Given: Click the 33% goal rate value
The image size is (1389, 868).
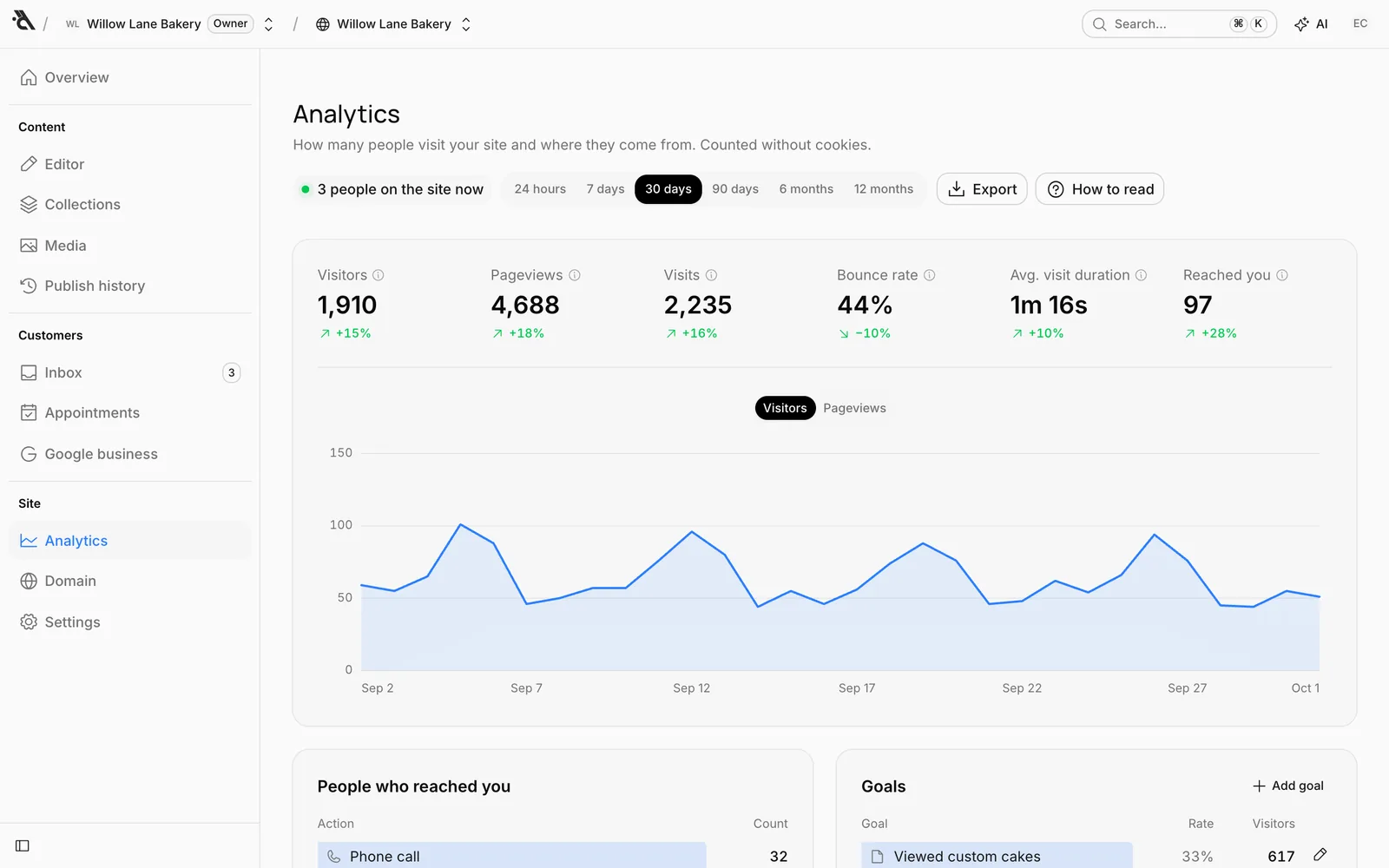Looking at the screenshot, I should pyautogui.click(x=1198, y=857).
